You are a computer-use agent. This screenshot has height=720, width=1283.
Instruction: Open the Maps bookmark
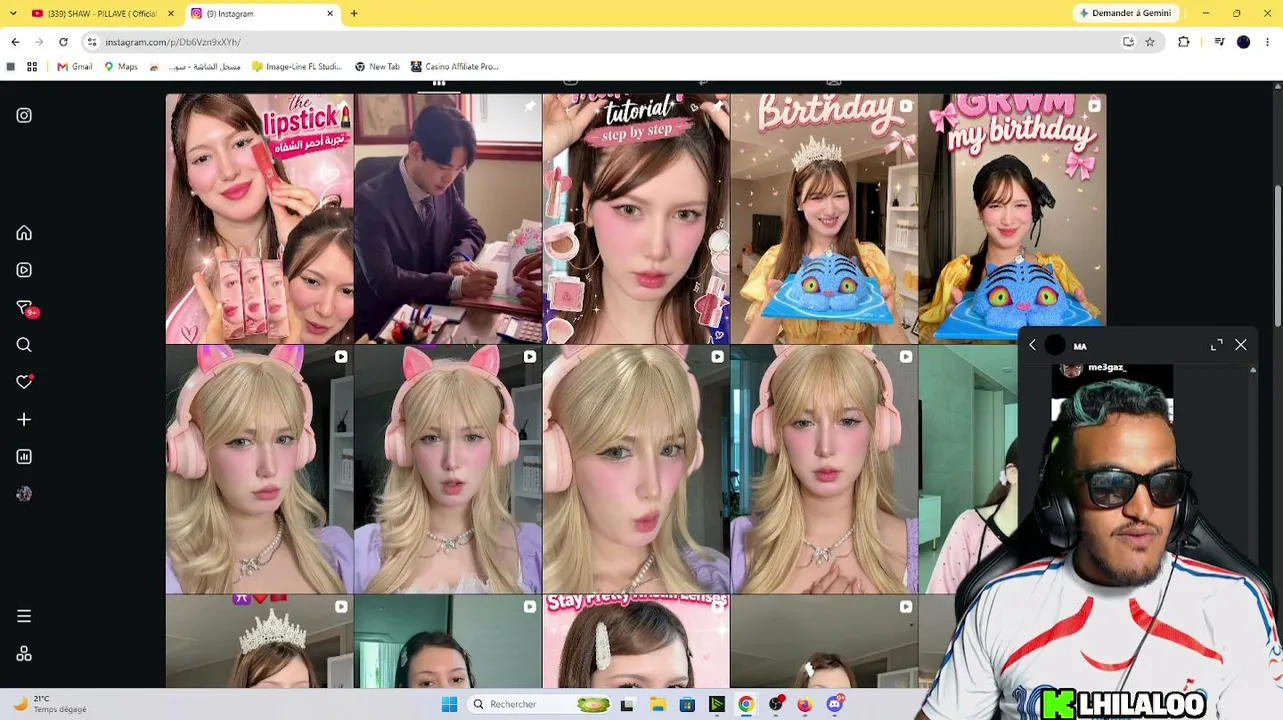[121, 67]
